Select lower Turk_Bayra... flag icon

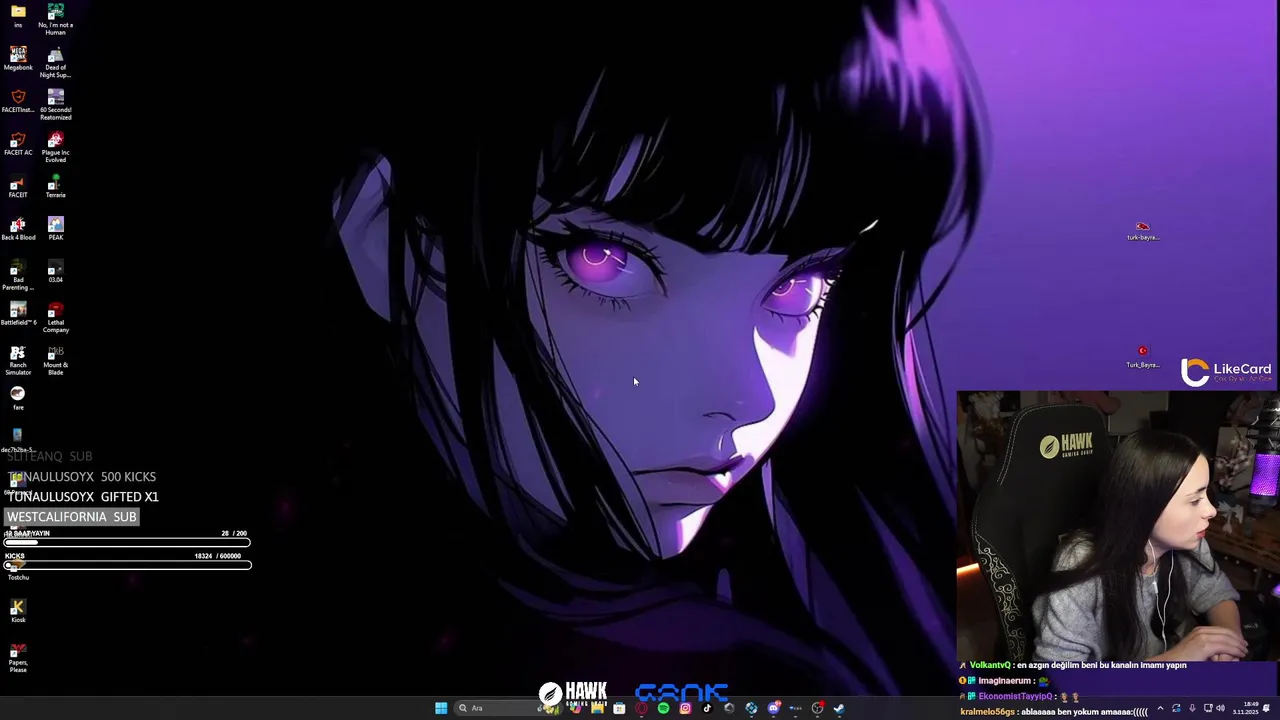coord(1142,358)
